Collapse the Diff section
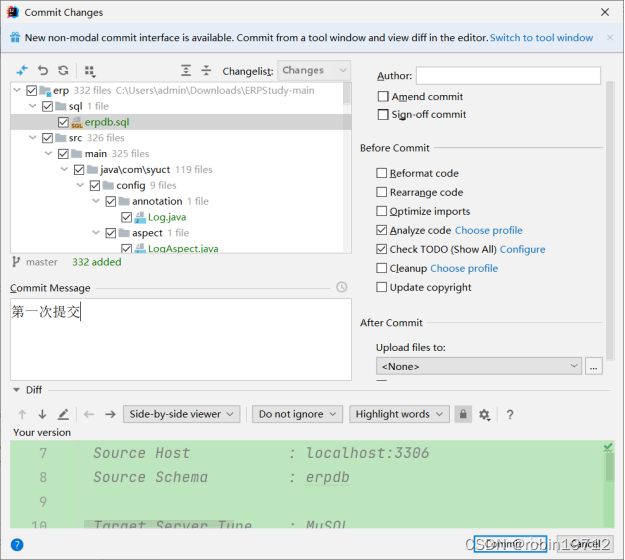The image size is (625, 560). (16, 390)
